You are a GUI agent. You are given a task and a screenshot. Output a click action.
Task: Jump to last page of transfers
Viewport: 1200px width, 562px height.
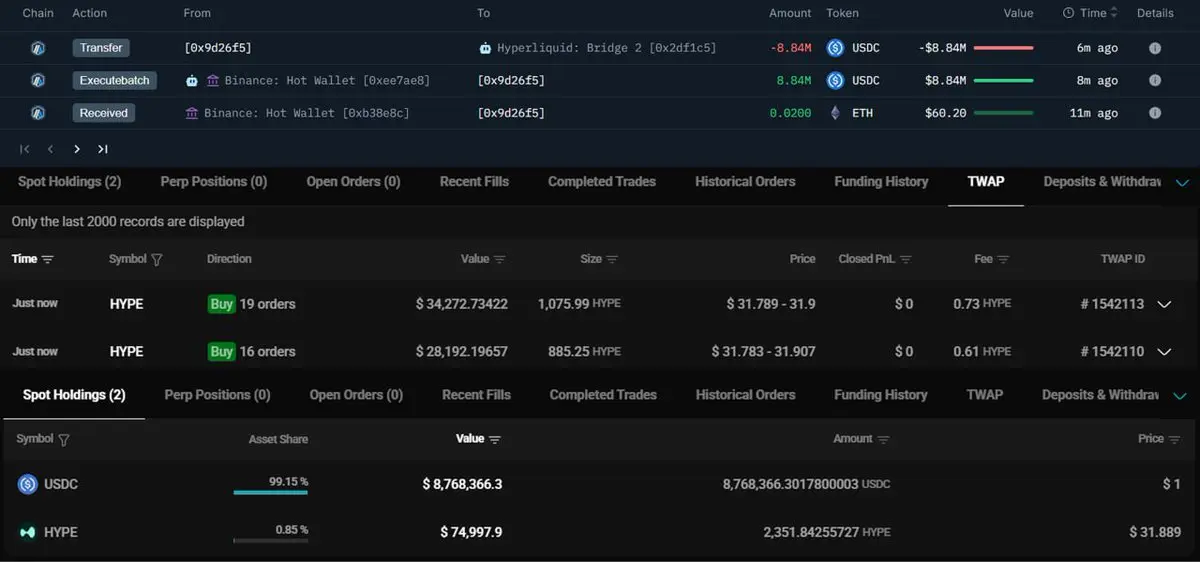click(102, 149)
